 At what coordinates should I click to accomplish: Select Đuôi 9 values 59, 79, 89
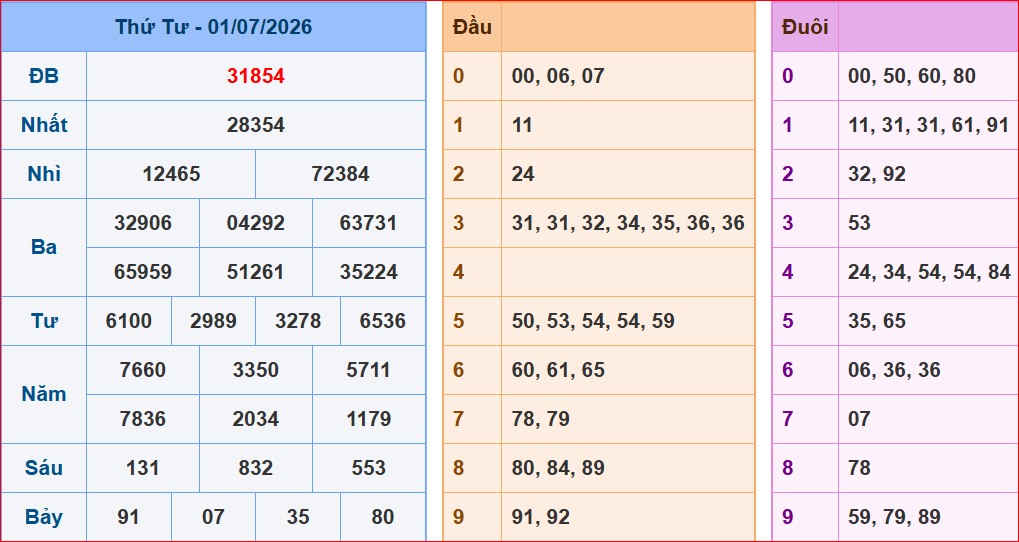pos(894,517)
